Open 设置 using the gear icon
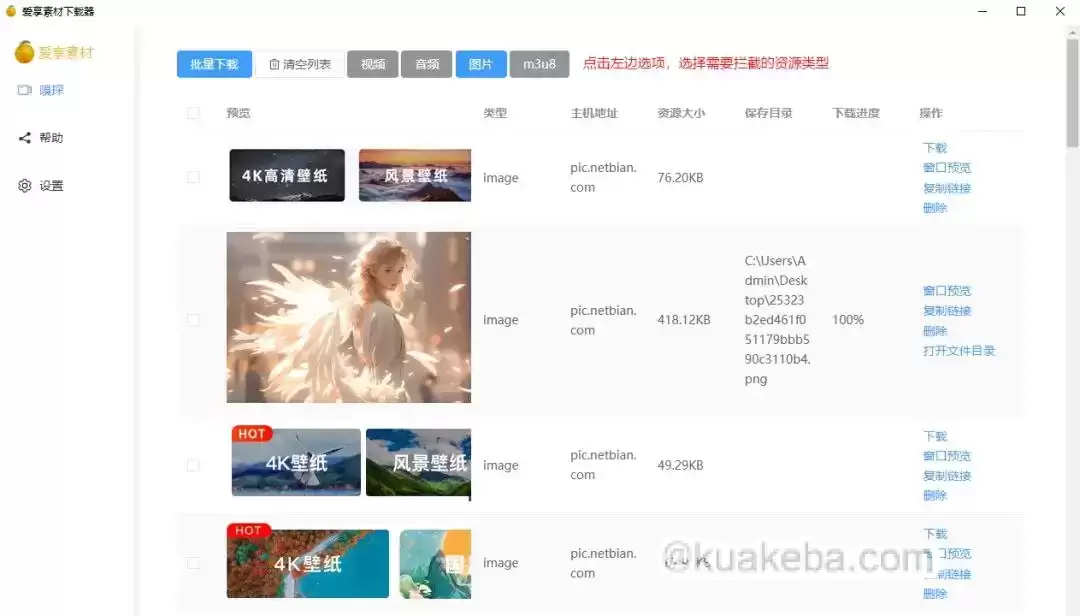 click(25, 184)
